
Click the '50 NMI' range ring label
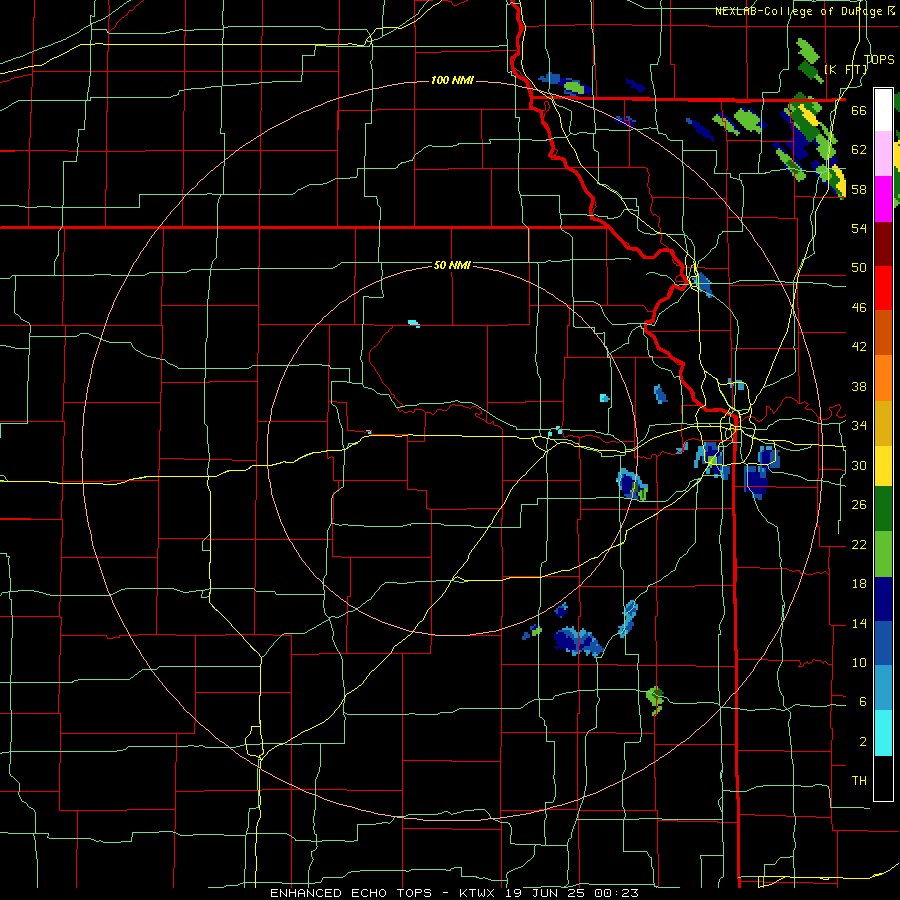pos(452,265)
